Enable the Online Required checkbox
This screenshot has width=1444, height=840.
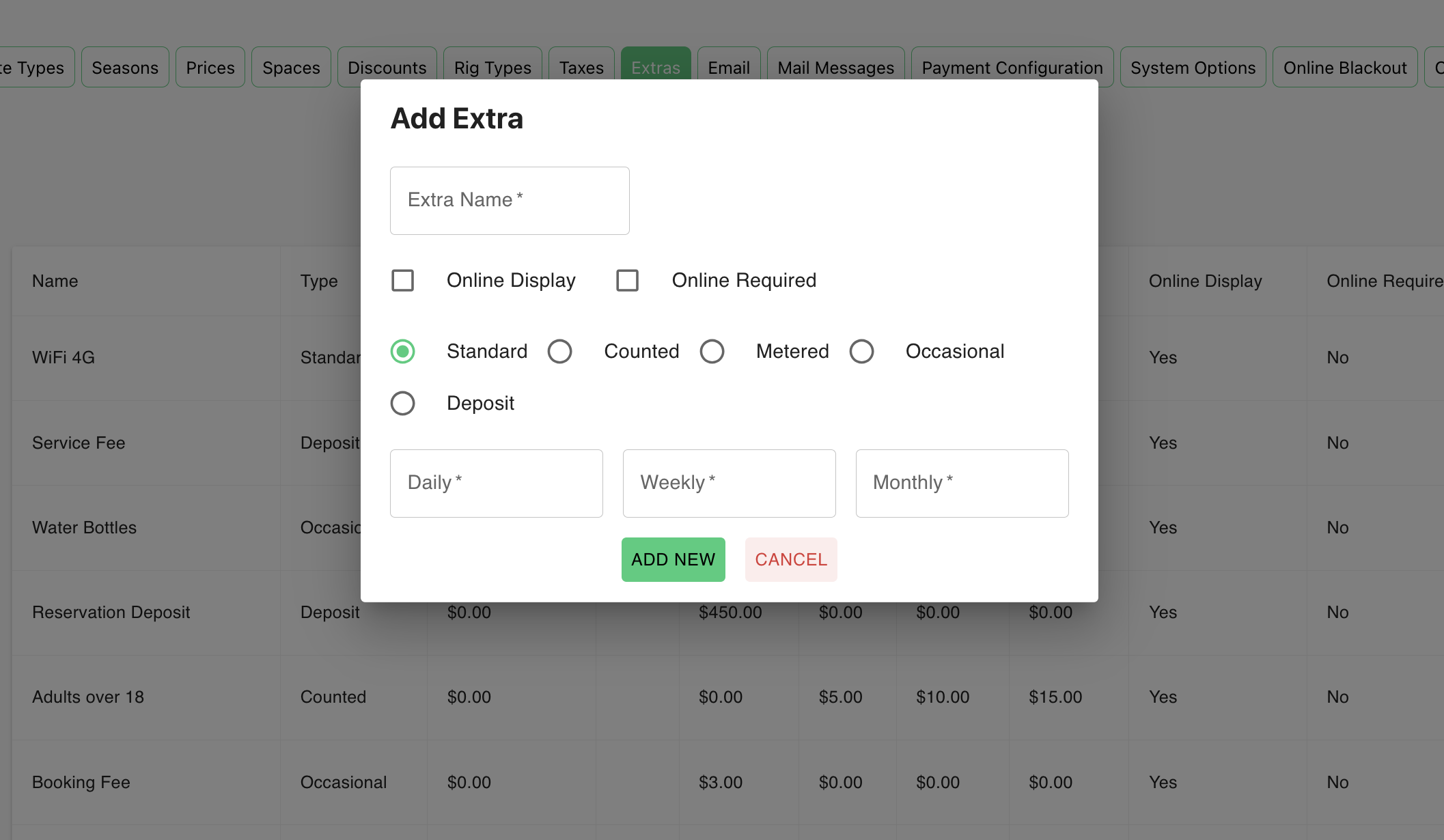[x=627, y=280]
